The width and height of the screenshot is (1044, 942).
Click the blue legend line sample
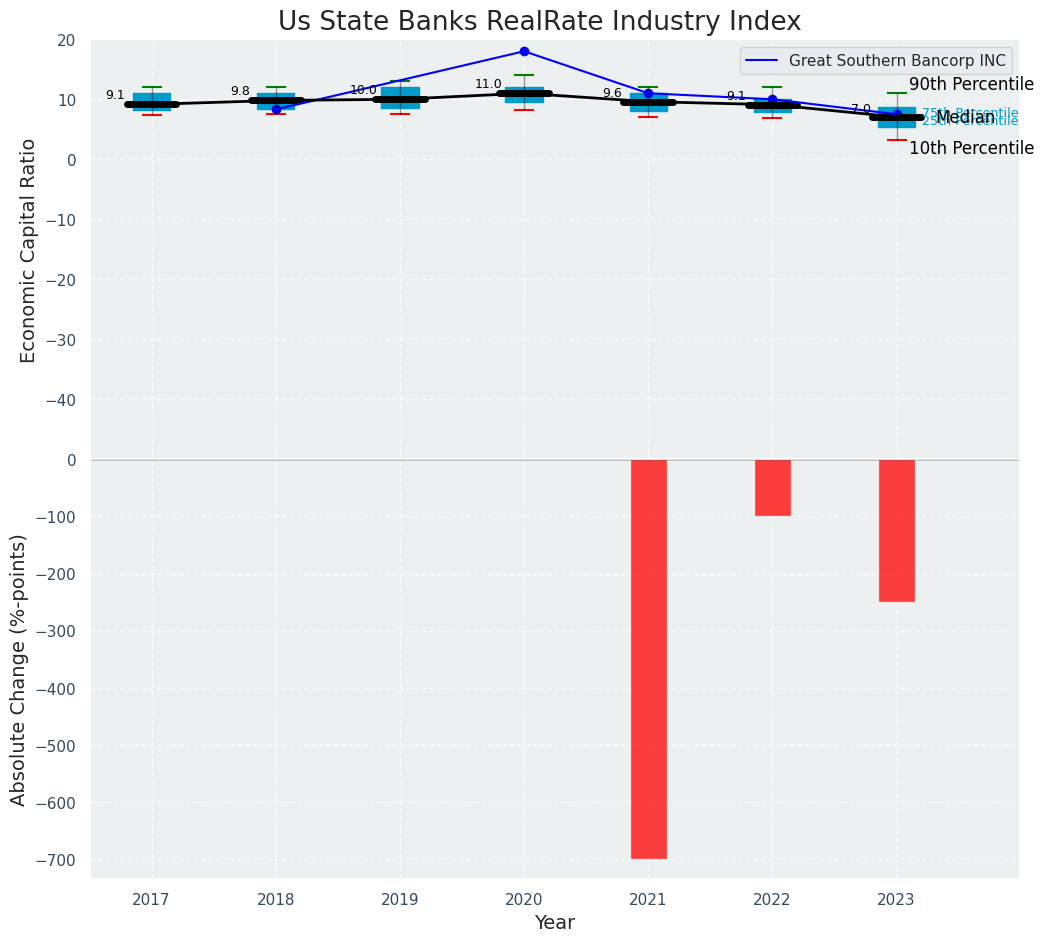tap(763, 61)
